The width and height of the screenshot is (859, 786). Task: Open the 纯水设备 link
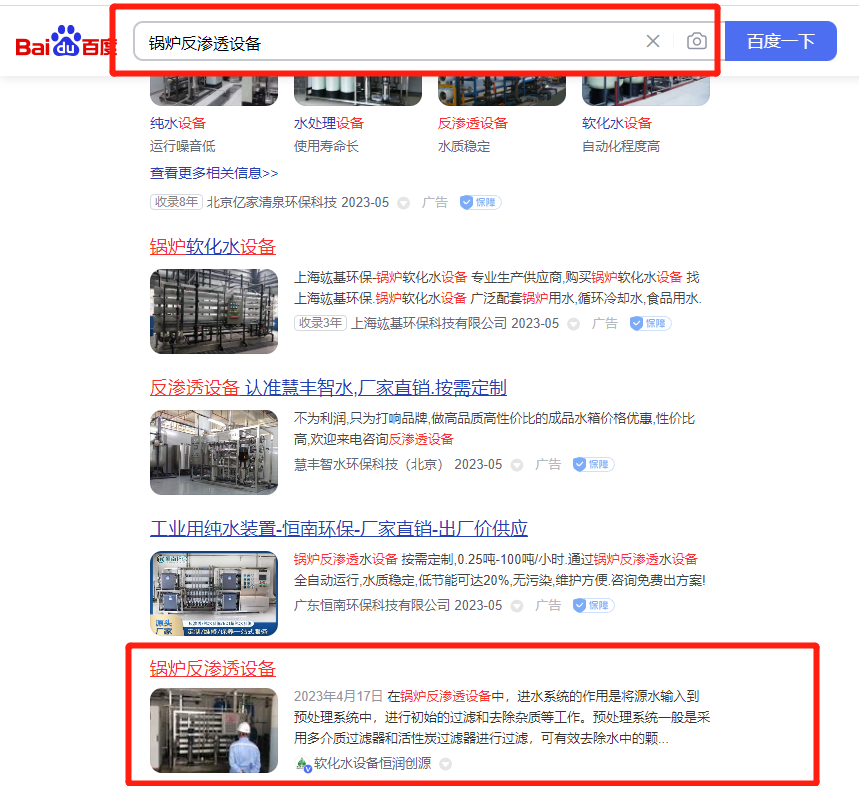tap(177, 123)
